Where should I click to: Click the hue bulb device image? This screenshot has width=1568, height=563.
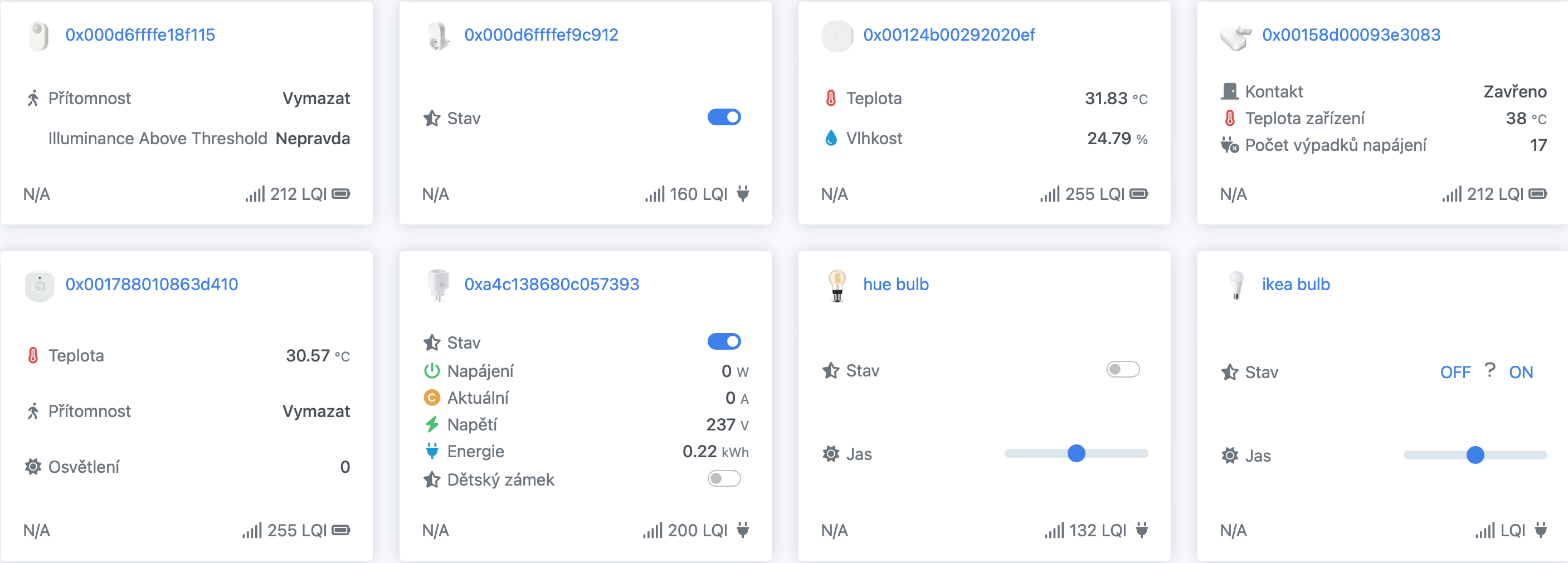click(x=837, y=286)
